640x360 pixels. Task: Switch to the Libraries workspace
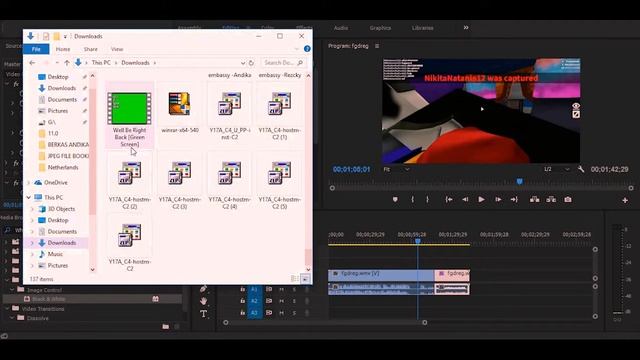(x=422, y=28)
